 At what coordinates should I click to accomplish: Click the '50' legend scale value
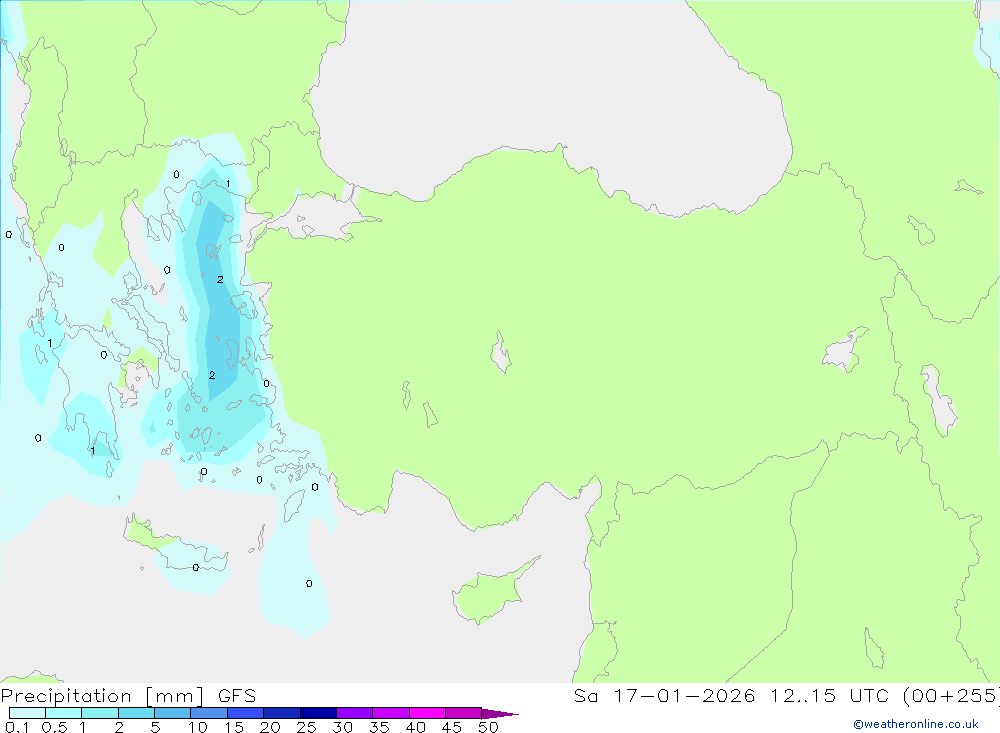(x=489, y=727)
